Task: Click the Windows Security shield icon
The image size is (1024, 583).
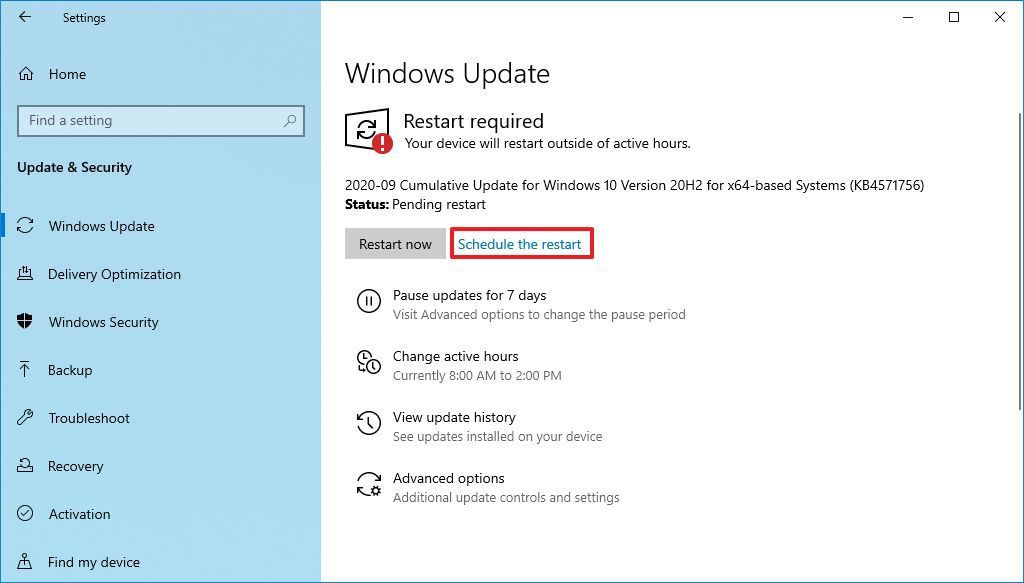Action: (x=25, y=321)
